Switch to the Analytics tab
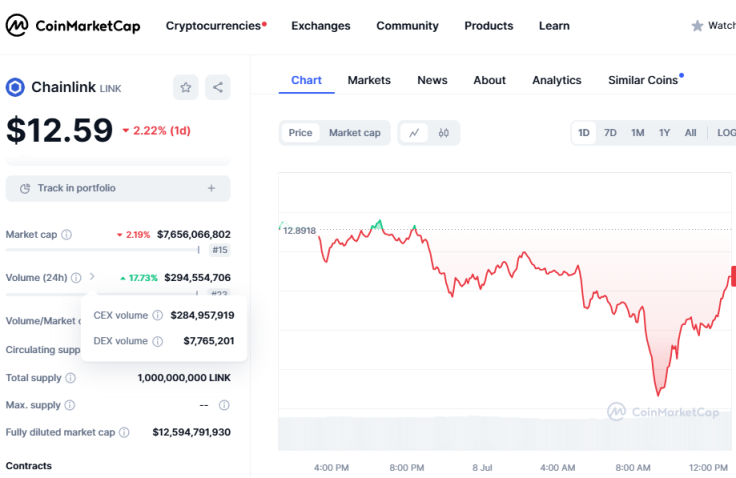The image size is (736, 478). point(557,80)
